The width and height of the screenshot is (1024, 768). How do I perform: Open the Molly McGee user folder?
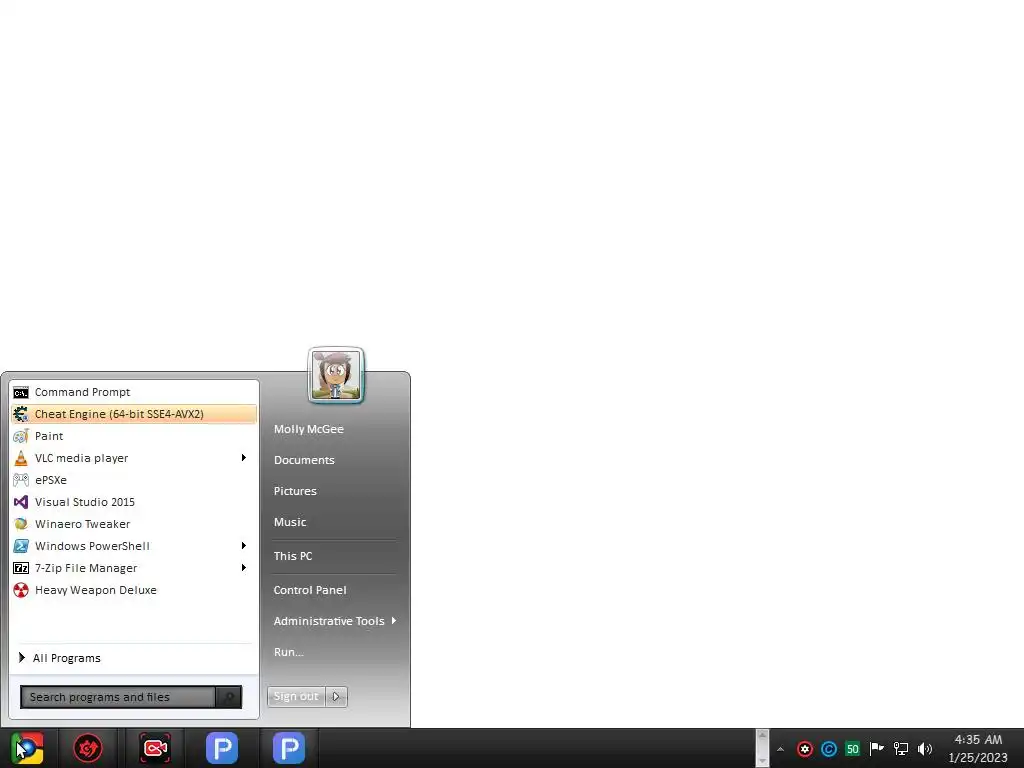tap(309, 429)
